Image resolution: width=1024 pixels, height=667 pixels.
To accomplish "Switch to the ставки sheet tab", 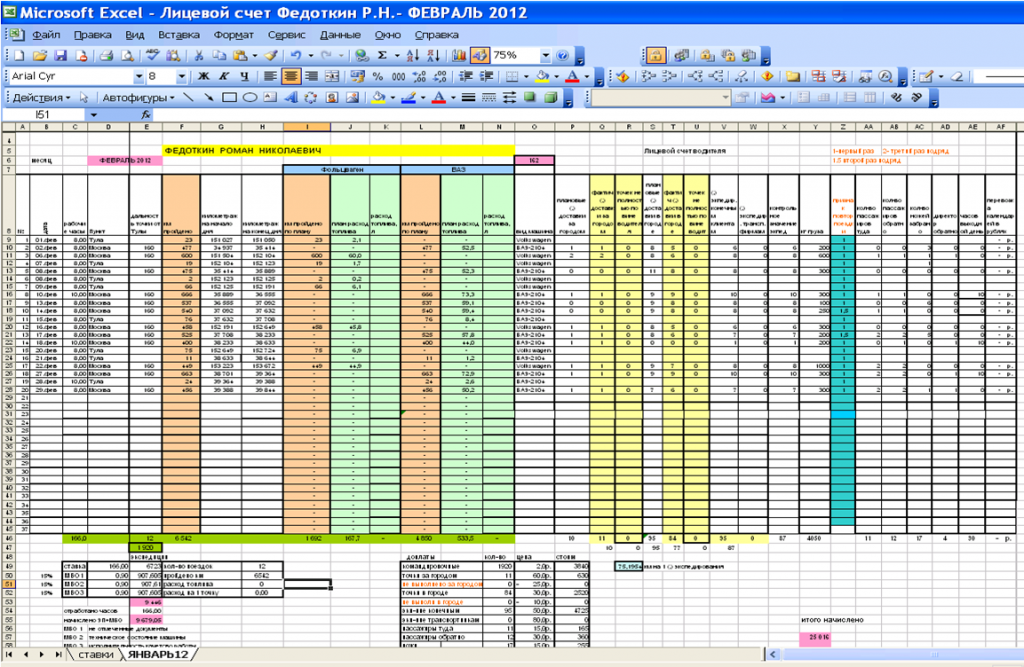I will click(95, 654).
